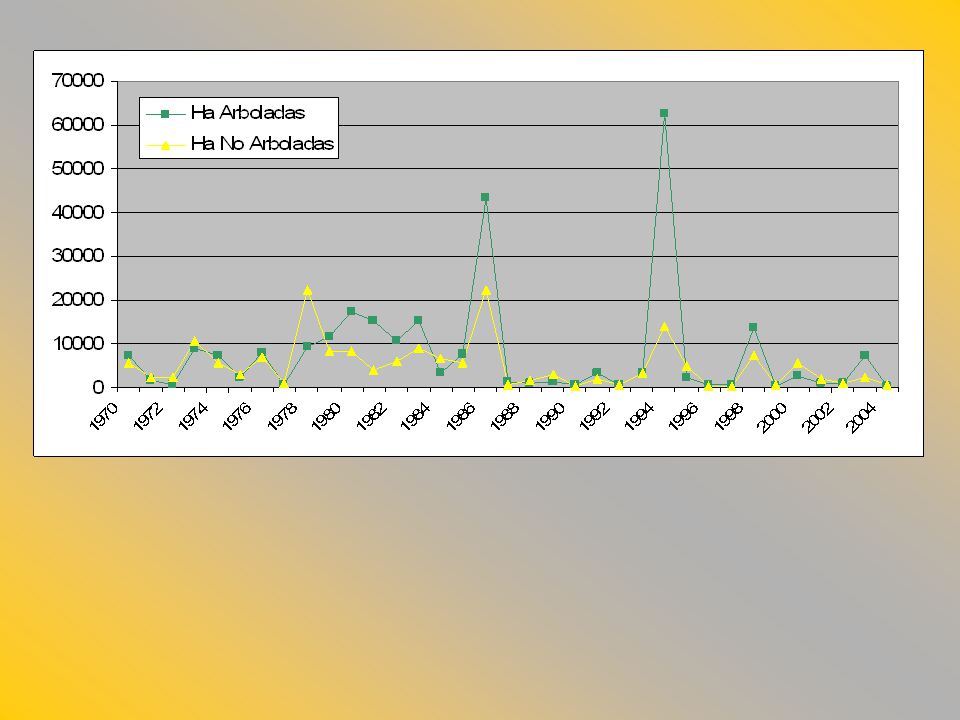Click the 2000 x-axis label
The height and width of the screenshot is (720, 960).
(773, 416)
